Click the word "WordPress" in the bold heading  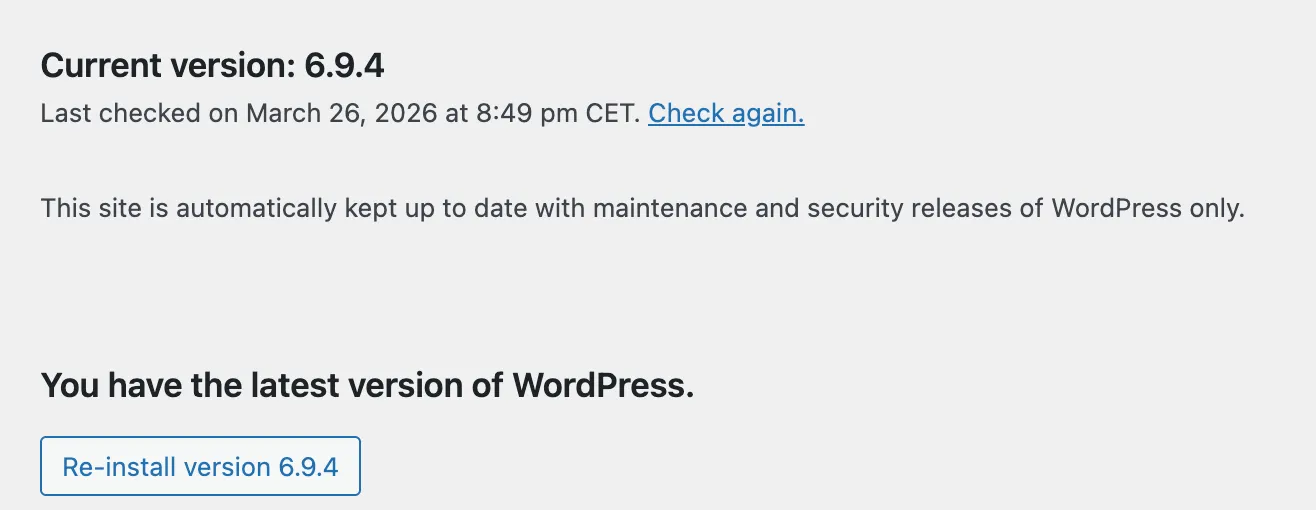click(602, 385)
